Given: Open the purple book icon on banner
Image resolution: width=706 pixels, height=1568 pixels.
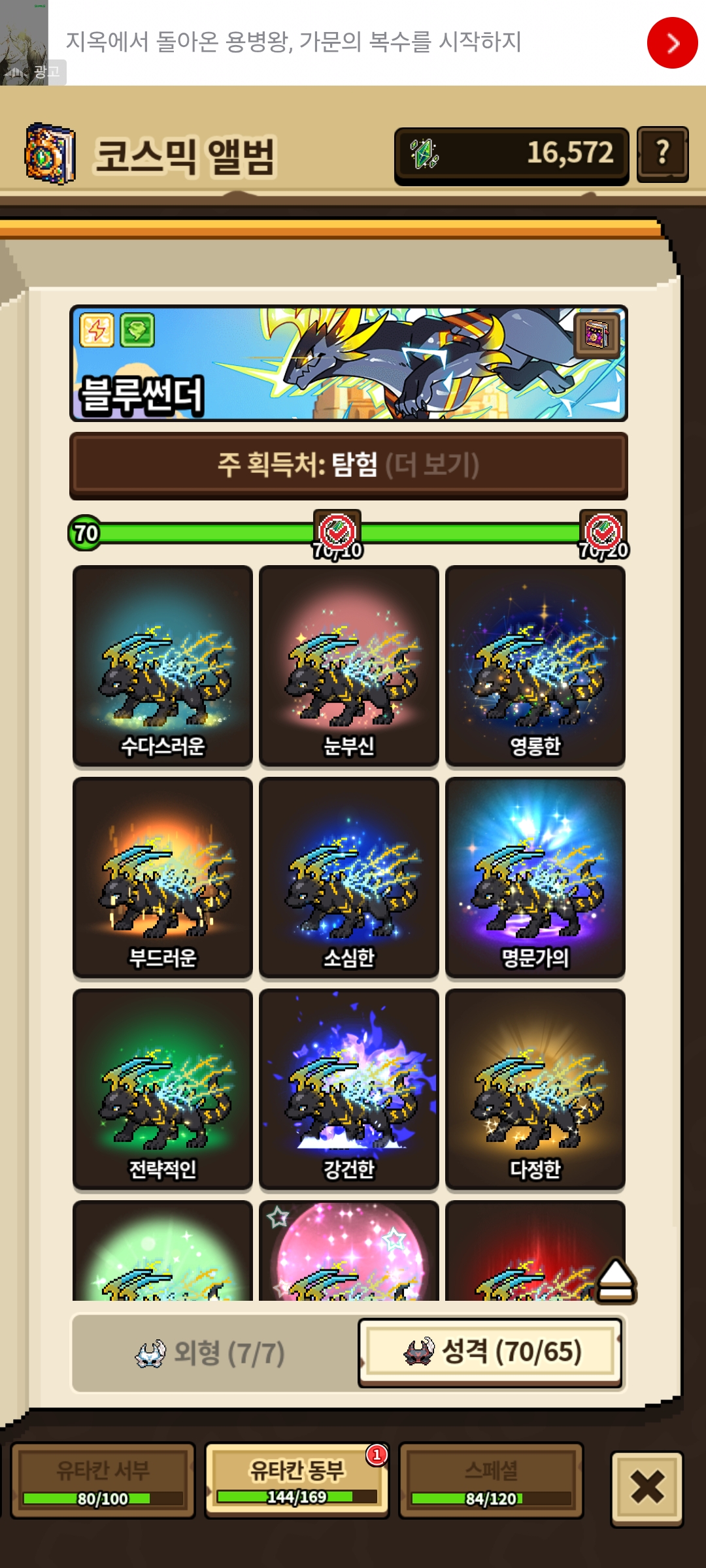Looking at the screenshot, I should click(597, 335).
